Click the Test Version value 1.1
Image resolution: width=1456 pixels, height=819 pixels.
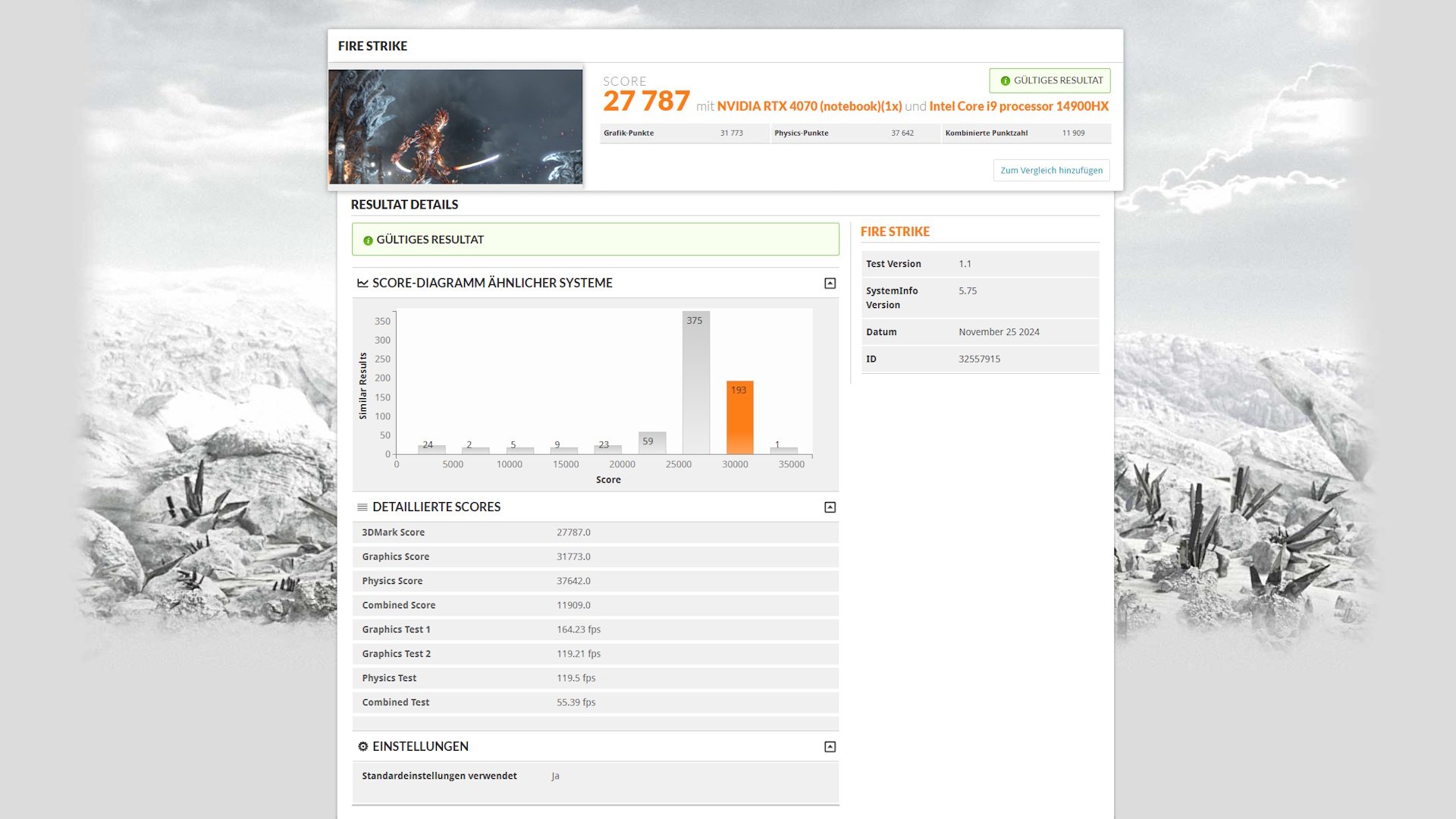pyautogui.click(x=965, y=264)
